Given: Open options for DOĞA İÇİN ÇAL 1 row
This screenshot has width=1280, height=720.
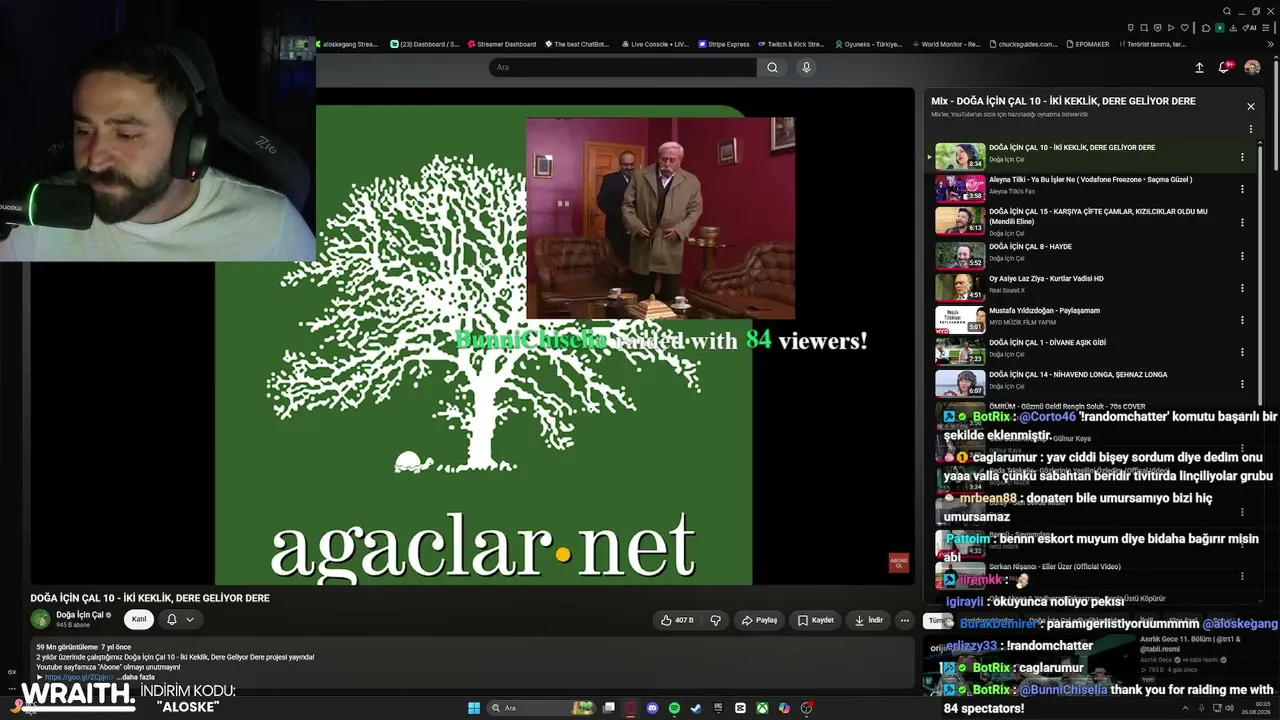Looking at the screenshot, I should coord(1242,352).
